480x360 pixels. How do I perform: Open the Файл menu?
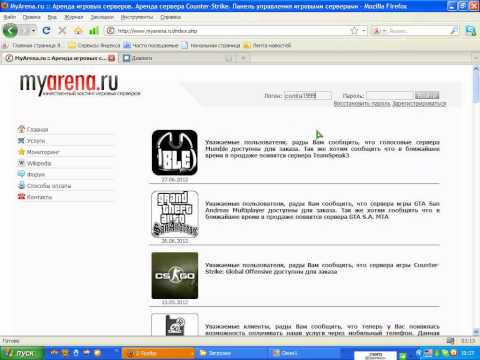[x=10, y=17]
